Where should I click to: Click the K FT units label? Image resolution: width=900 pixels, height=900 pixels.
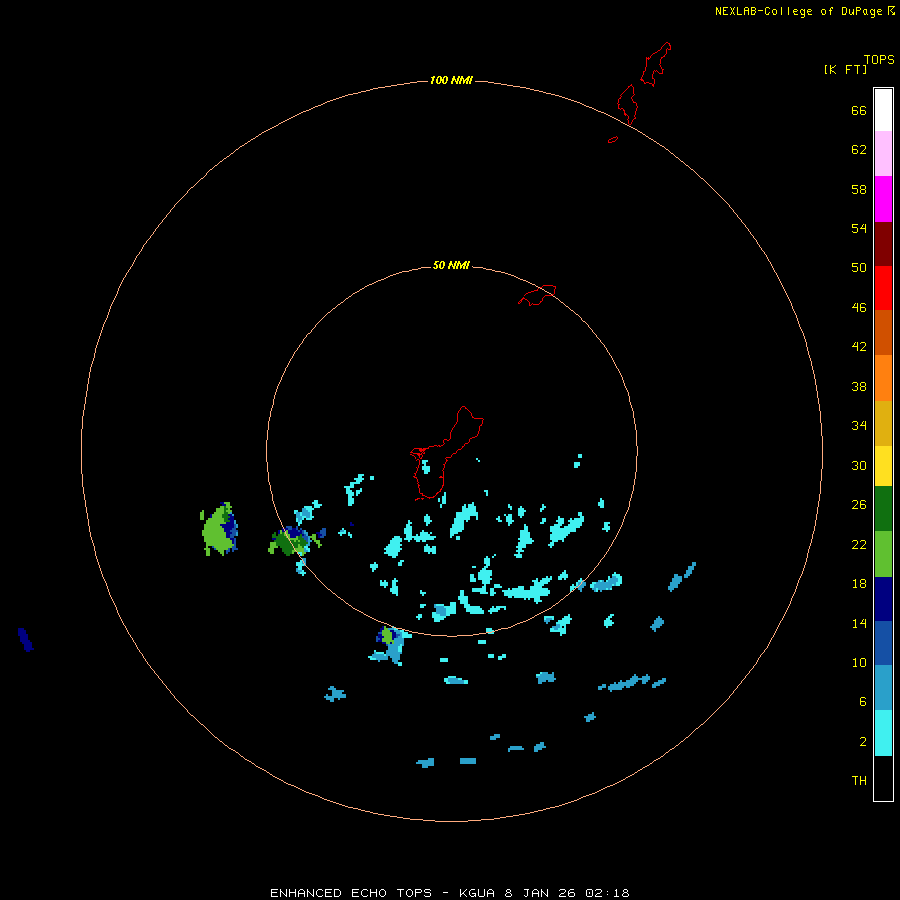845,69
